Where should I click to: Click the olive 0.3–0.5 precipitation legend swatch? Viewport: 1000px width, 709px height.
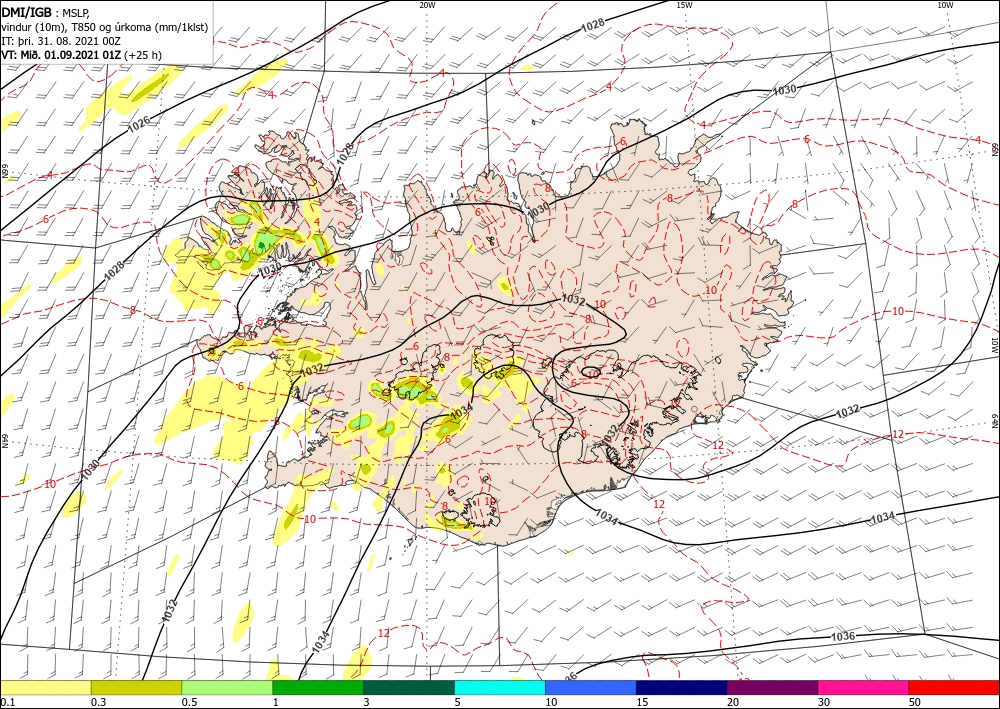point(136,687)
